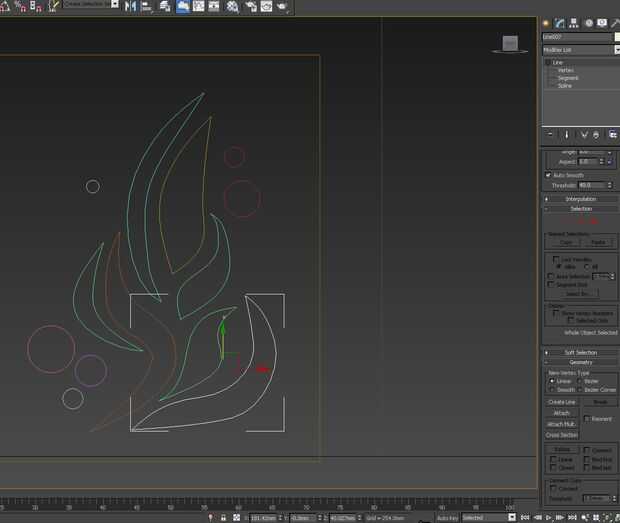Toggle the Auto Smooth checkbox
Image resolution: width=620 pixels, height=523 pixels.
(x=548, y=175)
